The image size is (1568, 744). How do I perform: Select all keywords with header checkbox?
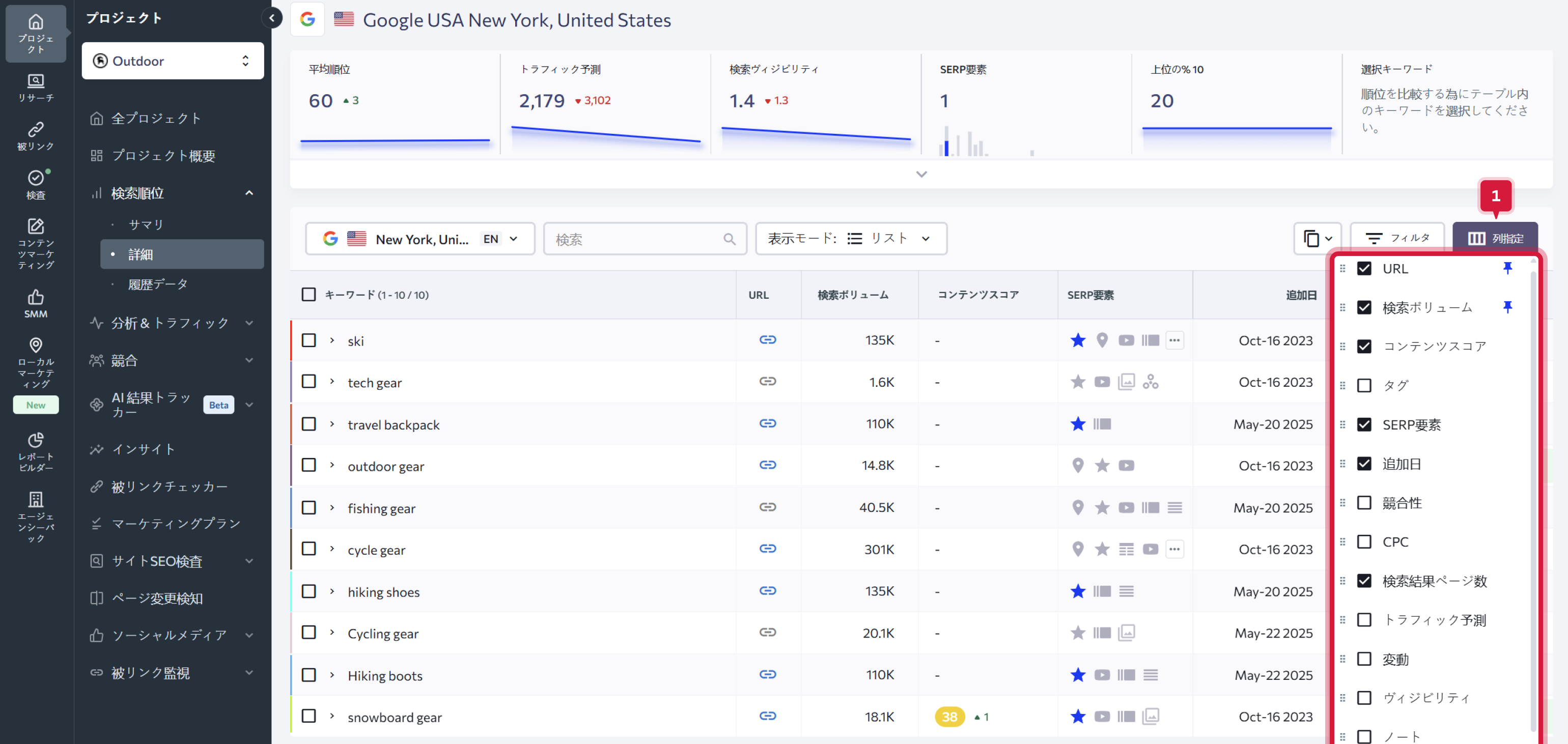coord(309,295)
